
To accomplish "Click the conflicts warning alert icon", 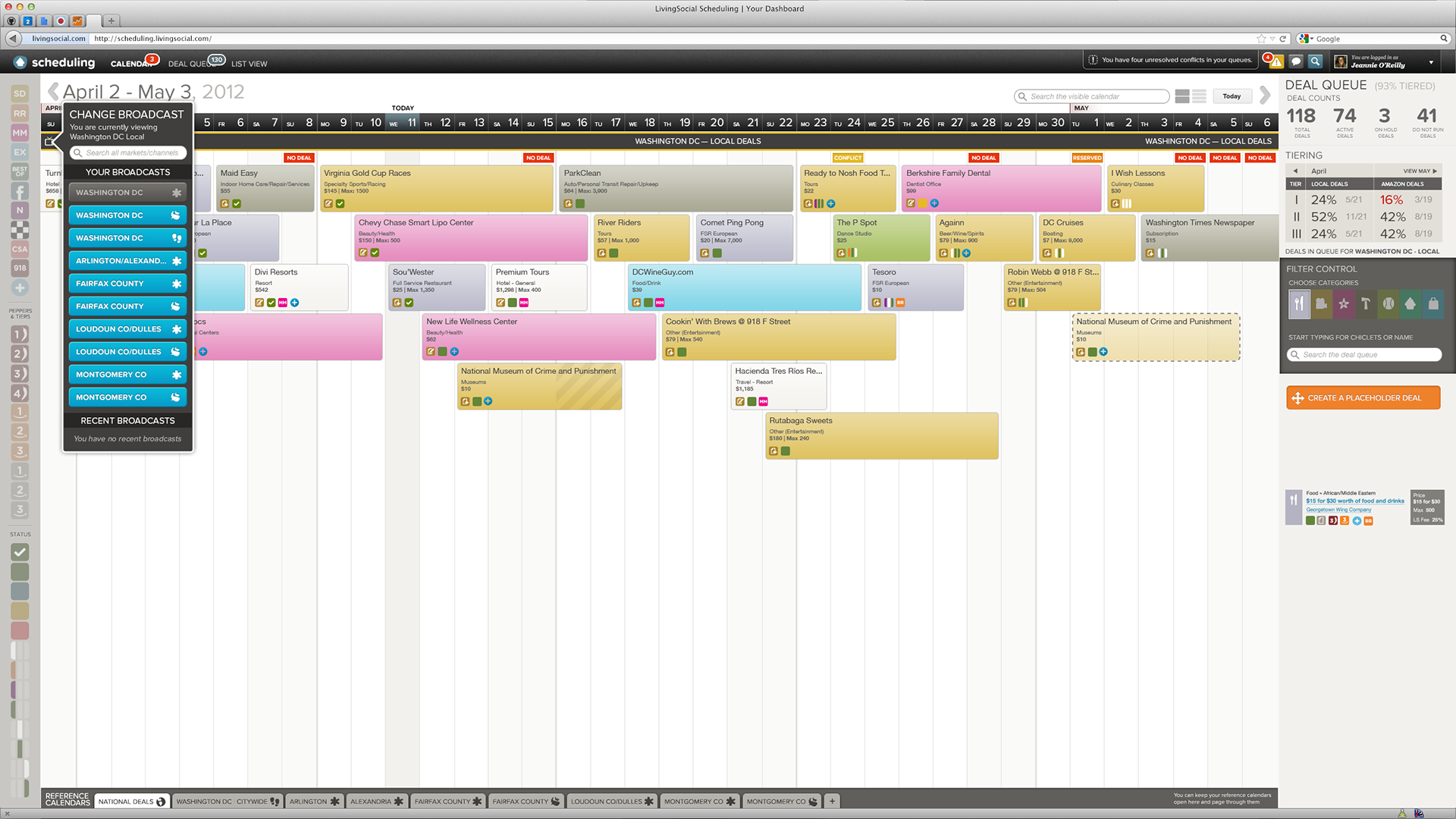I will (1276, 61).
